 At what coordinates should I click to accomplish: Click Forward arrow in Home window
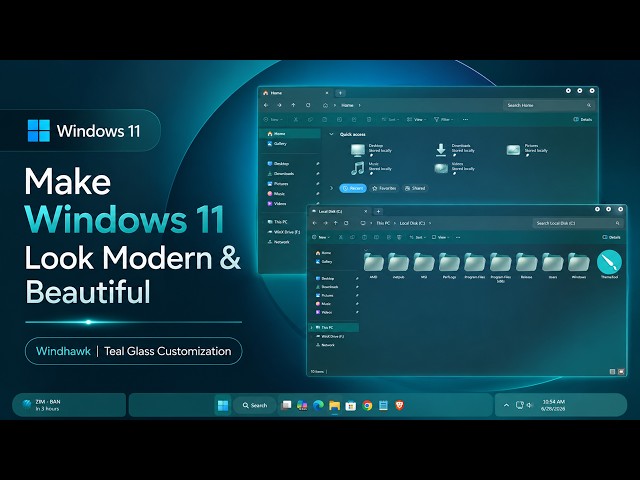(x=280, y=105)
